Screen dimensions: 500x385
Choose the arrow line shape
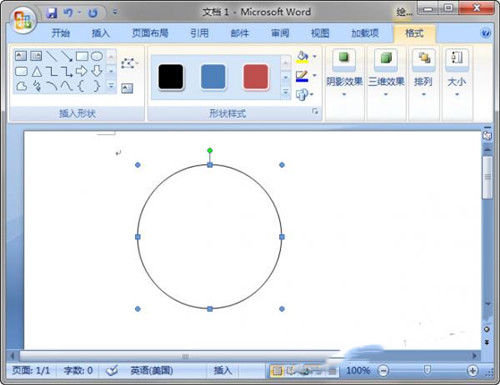[67, 56]
